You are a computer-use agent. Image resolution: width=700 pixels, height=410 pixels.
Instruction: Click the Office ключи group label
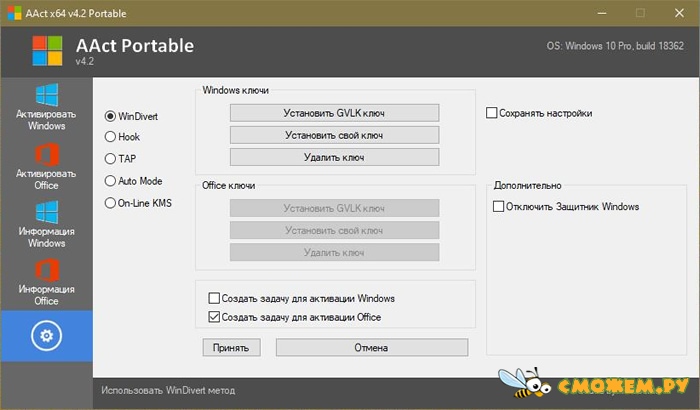click(229, 185)
